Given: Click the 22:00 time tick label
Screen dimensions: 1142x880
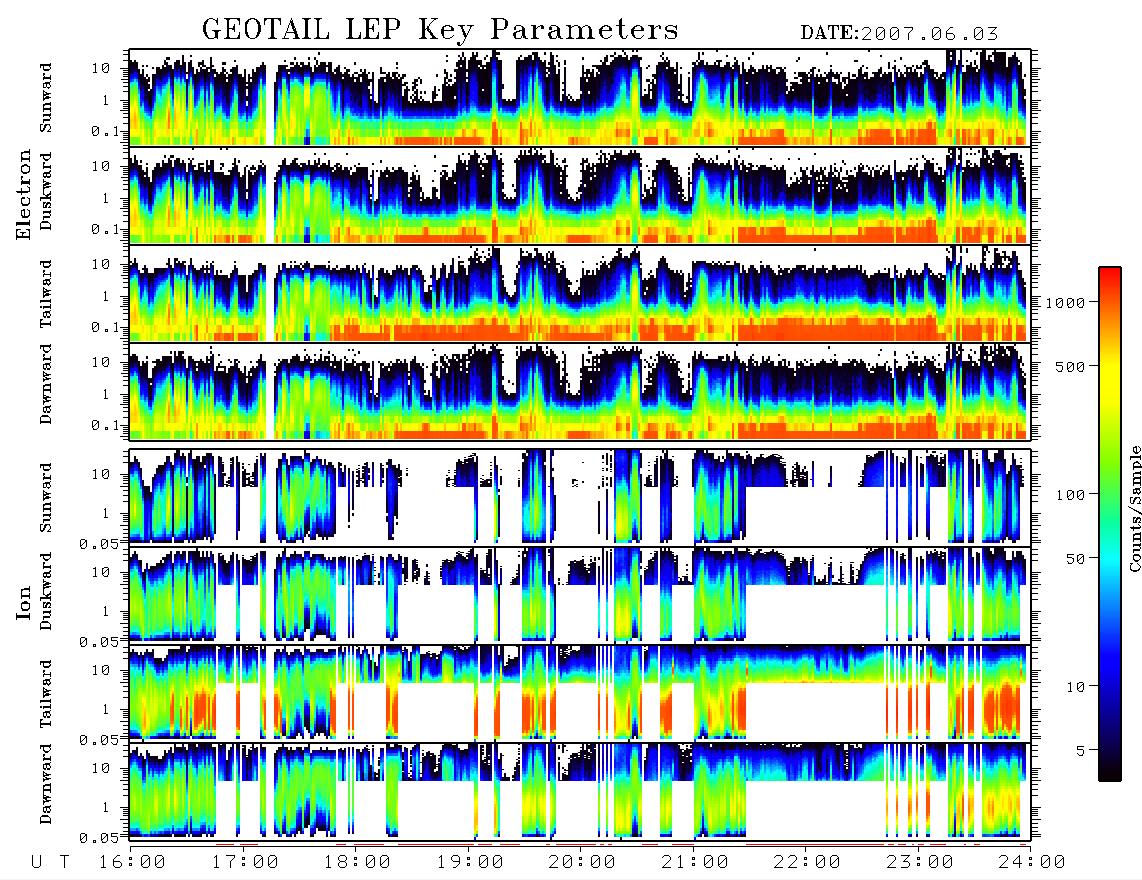Looking at the screenshot, I should (807, 862).
